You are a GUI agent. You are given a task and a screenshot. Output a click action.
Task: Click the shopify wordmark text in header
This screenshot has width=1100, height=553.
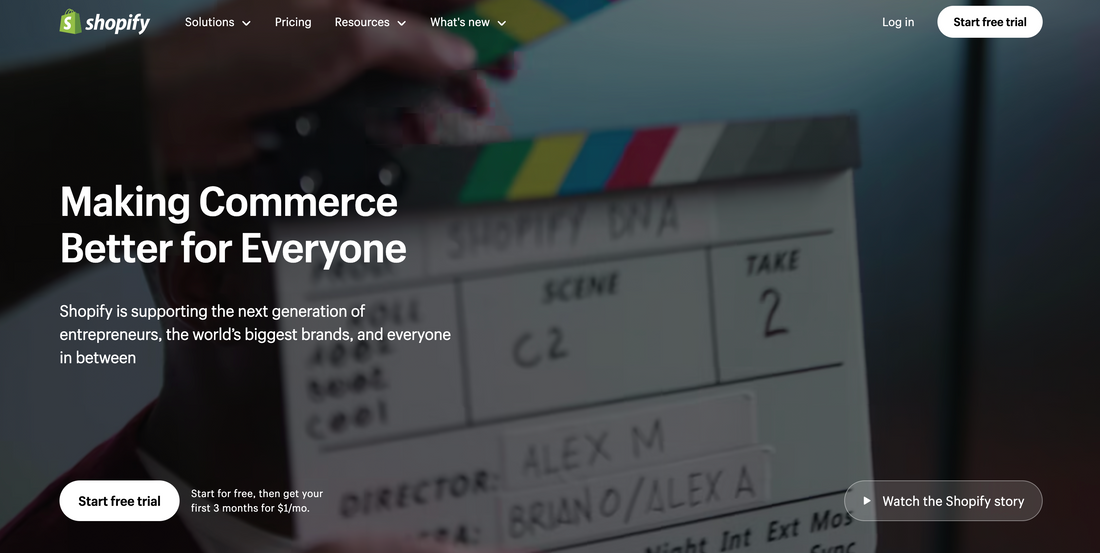117,23
